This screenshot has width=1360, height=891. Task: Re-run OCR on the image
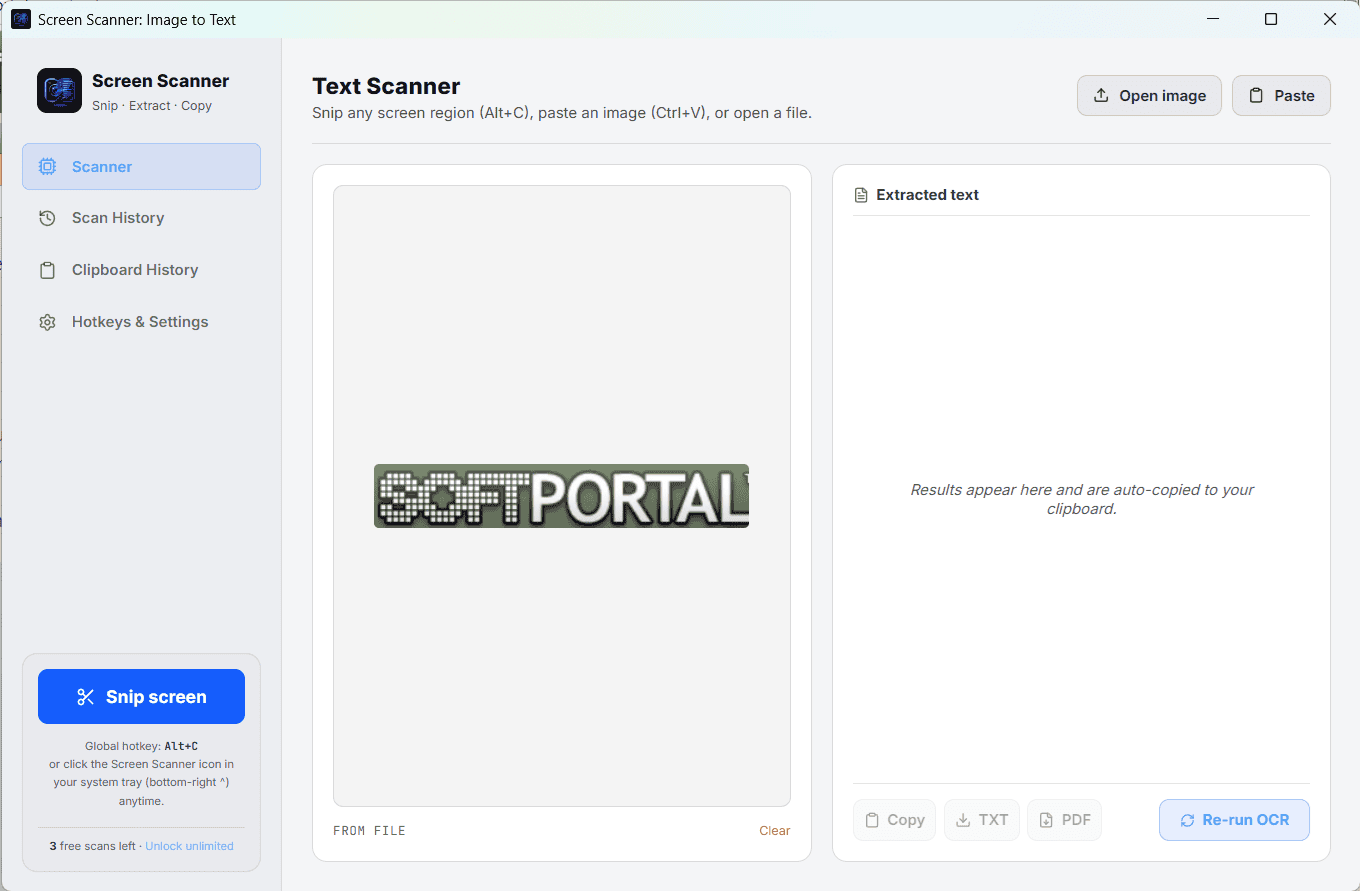(1234, 820)
